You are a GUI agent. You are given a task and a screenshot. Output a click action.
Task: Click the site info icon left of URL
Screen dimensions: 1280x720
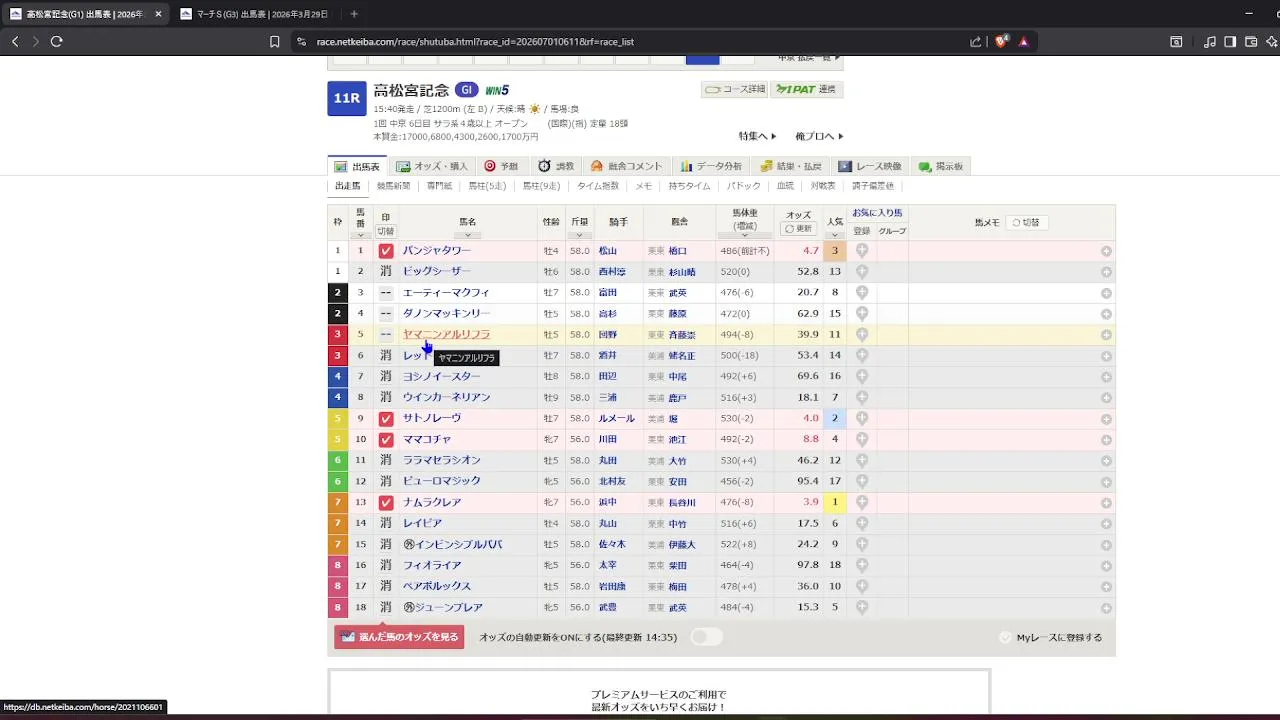pos(300,41)
